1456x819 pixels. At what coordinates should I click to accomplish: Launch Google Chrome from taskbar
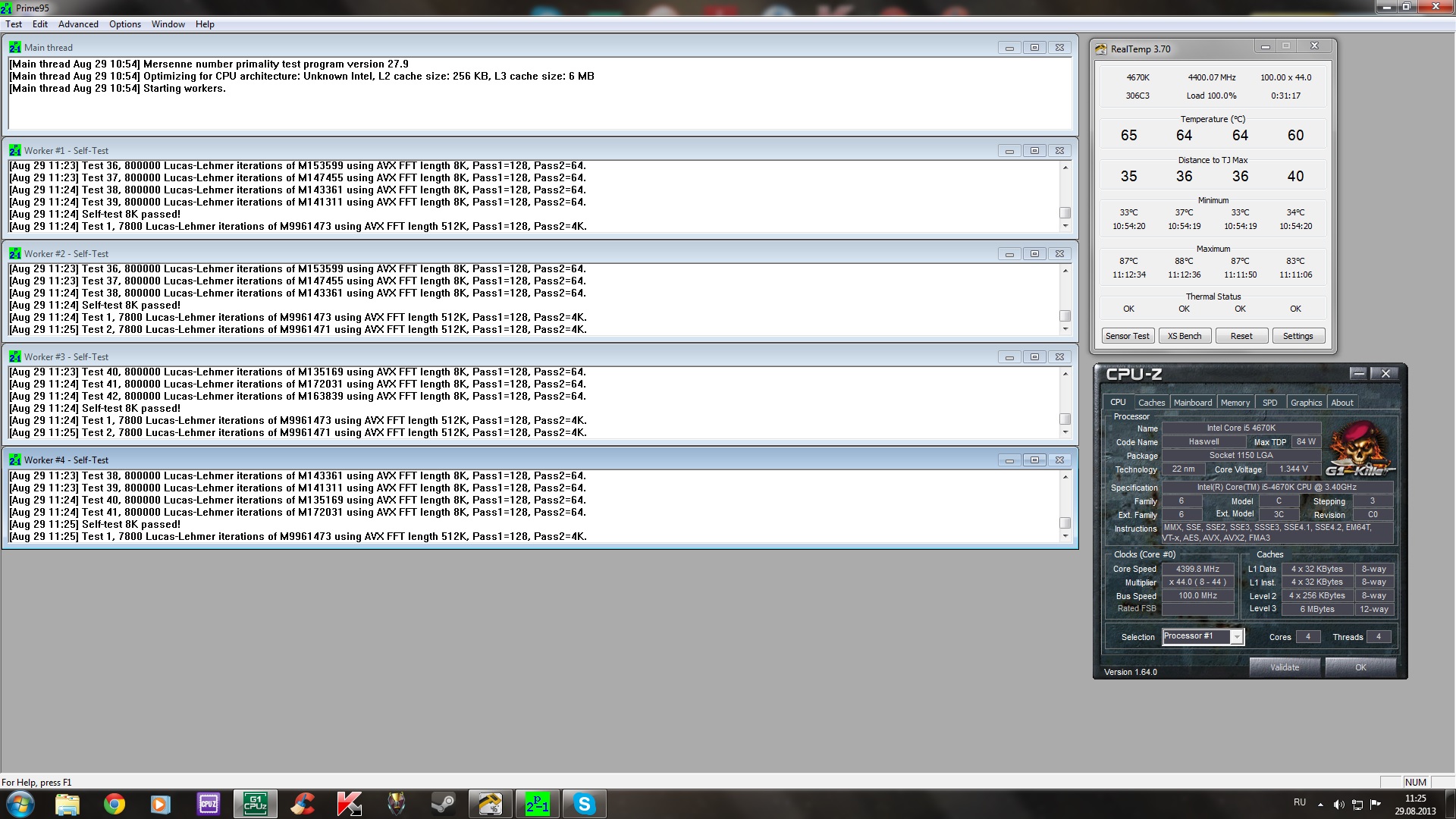coord(115,804)
